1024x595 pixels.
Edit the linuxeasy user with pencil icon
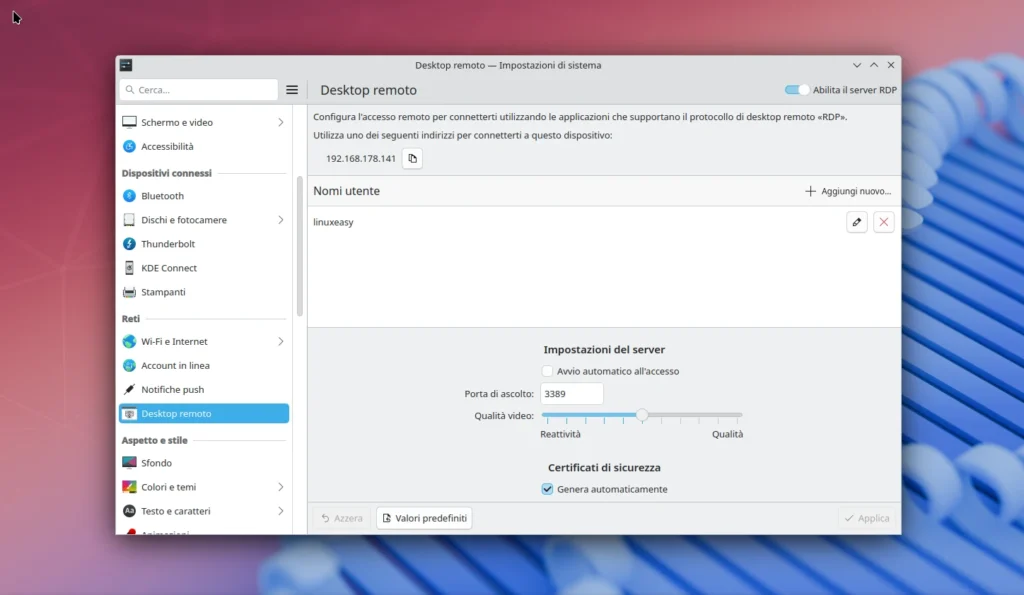857,222
